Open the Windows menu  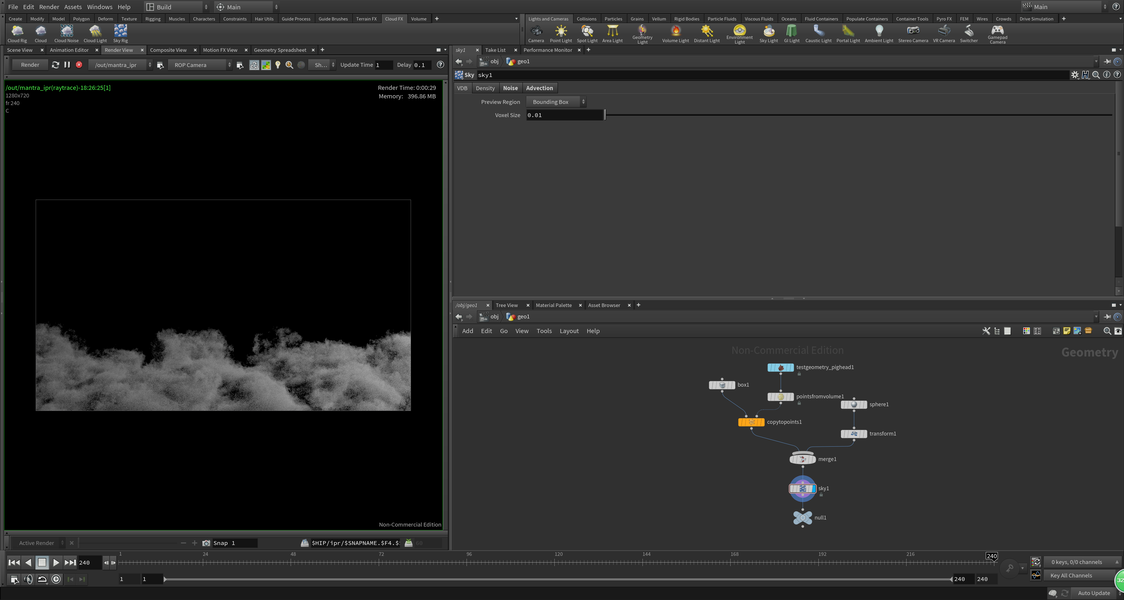(99, 7)
